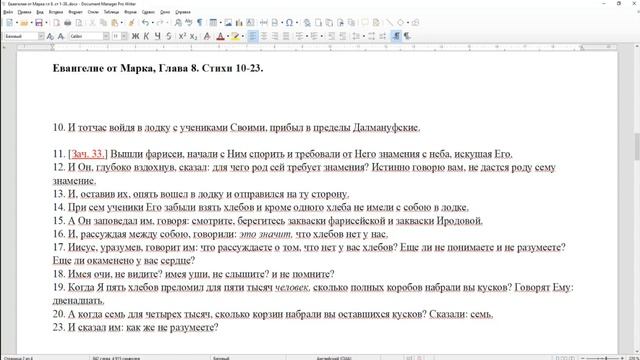Viewport: 640px width, 360px height.
Task: Toggle Superscript x² formatting
Action: coord(182,36)
